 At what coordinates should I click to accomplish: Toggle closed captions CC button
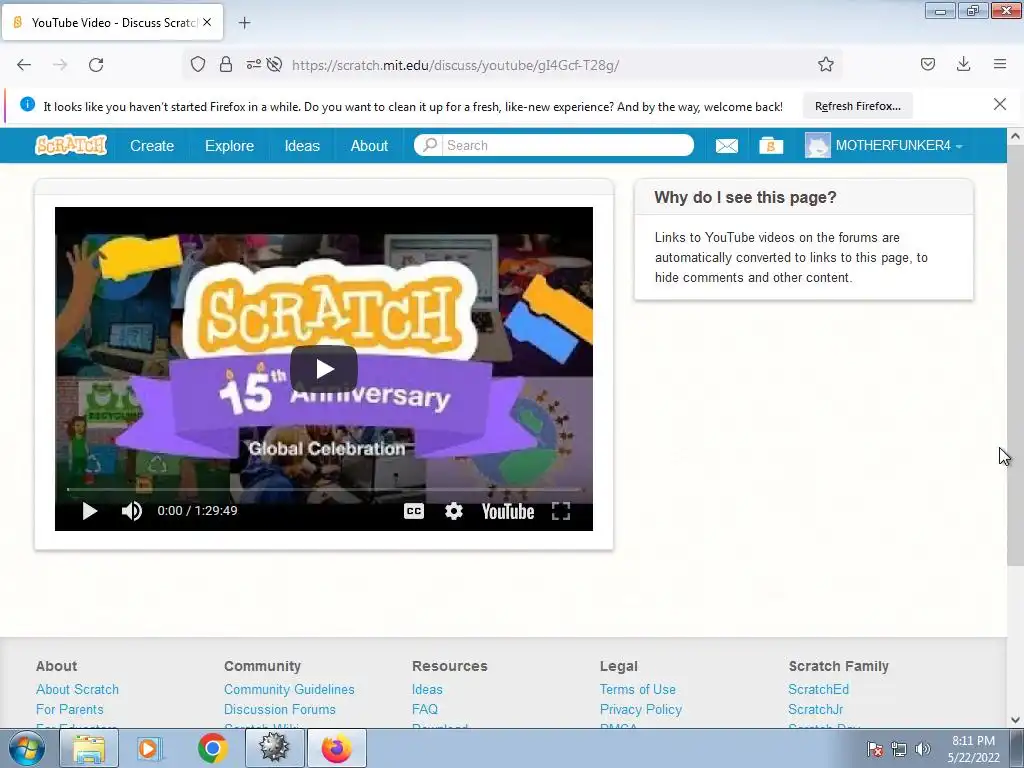413,511
